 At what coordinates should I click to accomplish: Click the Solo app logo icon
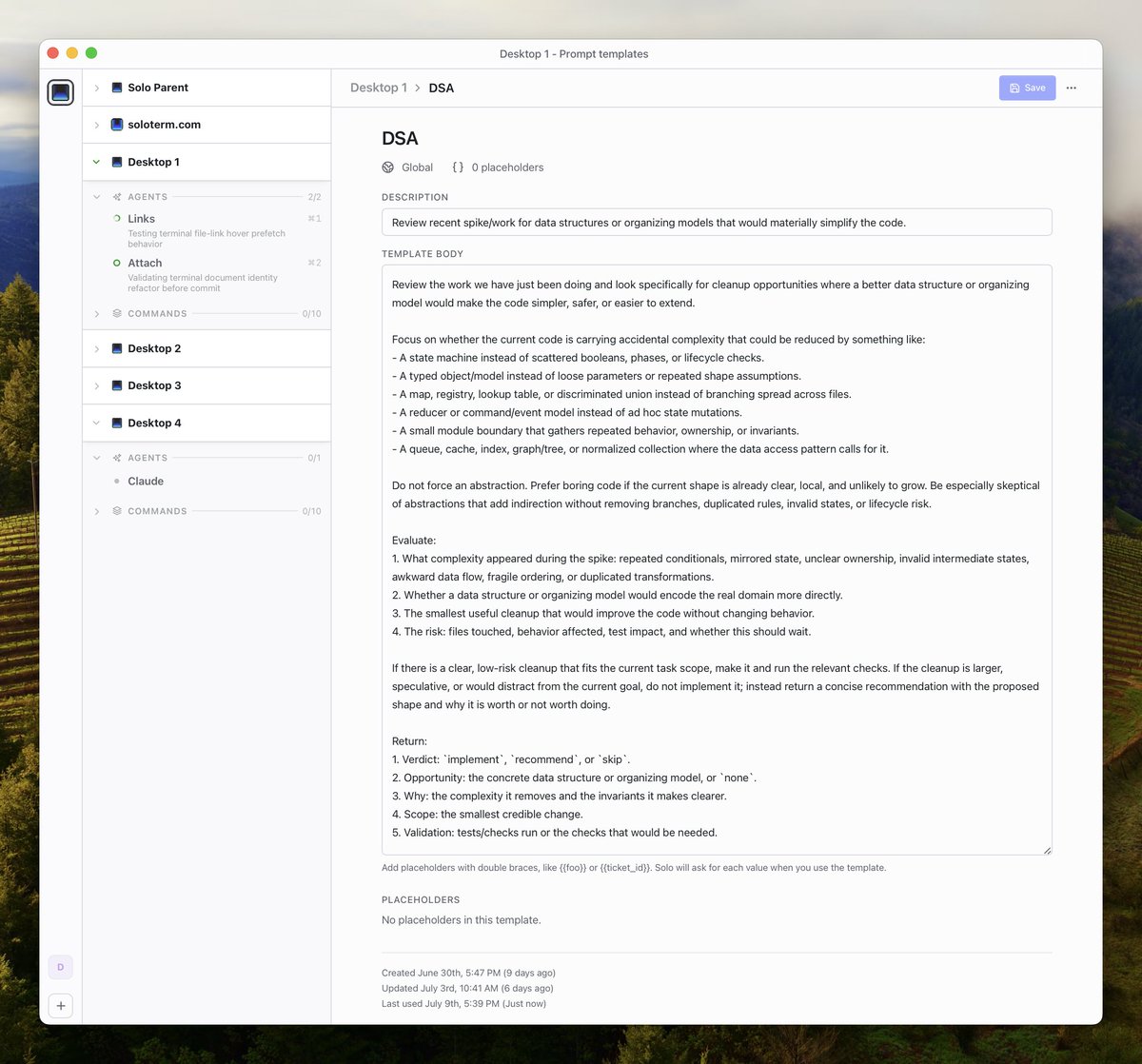click(61, 92)
